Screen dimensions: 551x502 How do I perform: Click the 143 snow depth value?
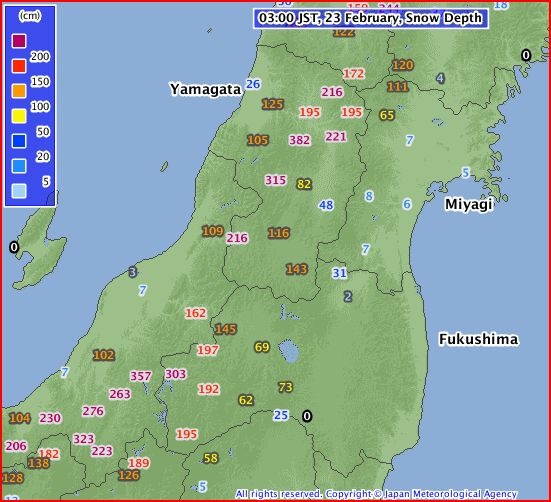click(x=297, y=269)
